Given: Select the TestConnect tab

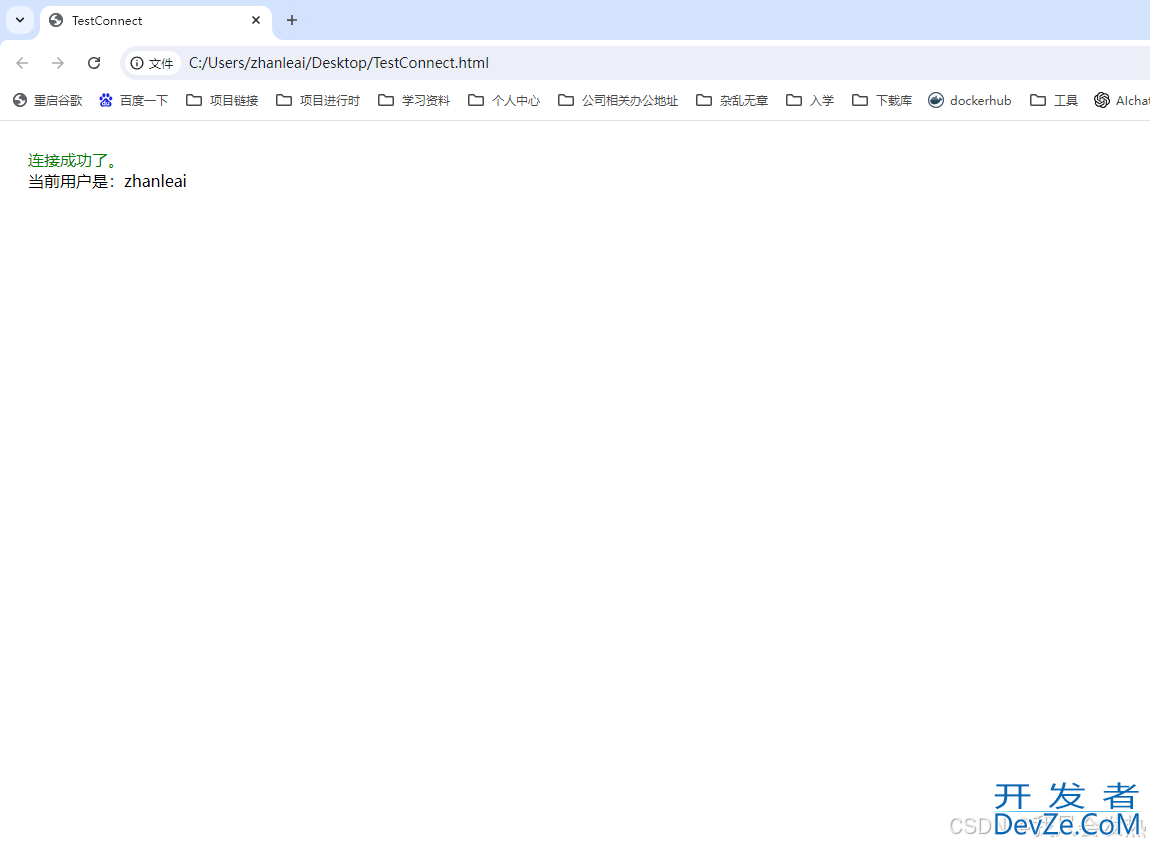Looking at the screenshot, I should pyautogui.click(x=155, y=21).
